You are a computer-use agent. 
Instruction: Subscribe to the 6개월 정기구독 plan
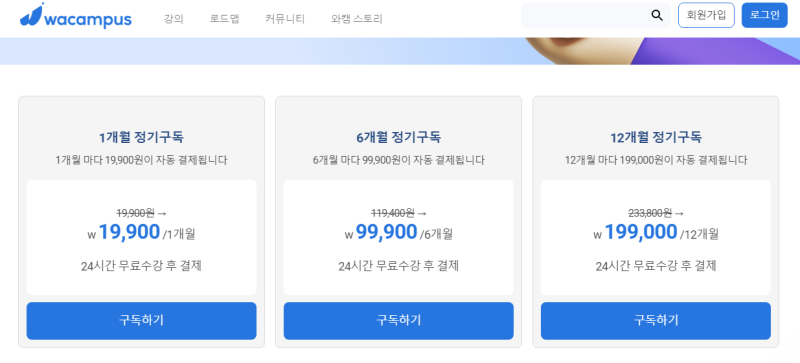[x=398, y=321]
